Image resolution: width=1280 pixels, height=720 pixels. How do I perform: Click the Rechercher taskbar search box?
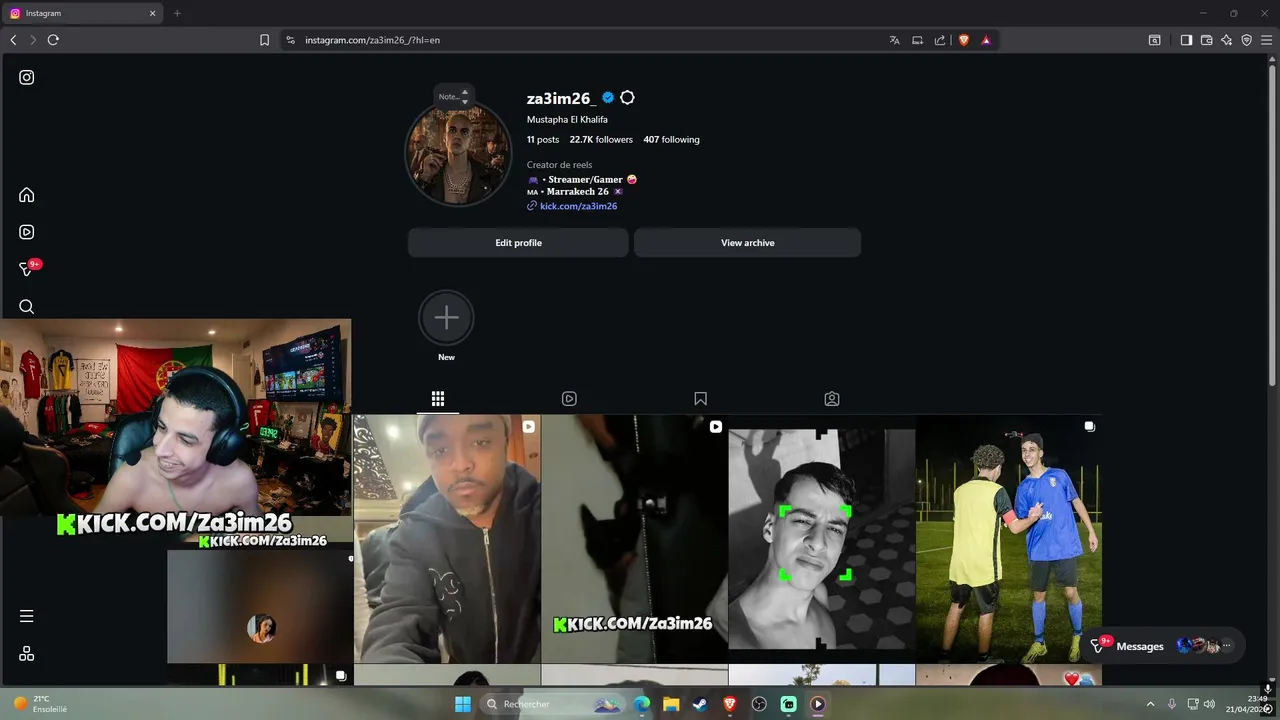click(552, 704)
